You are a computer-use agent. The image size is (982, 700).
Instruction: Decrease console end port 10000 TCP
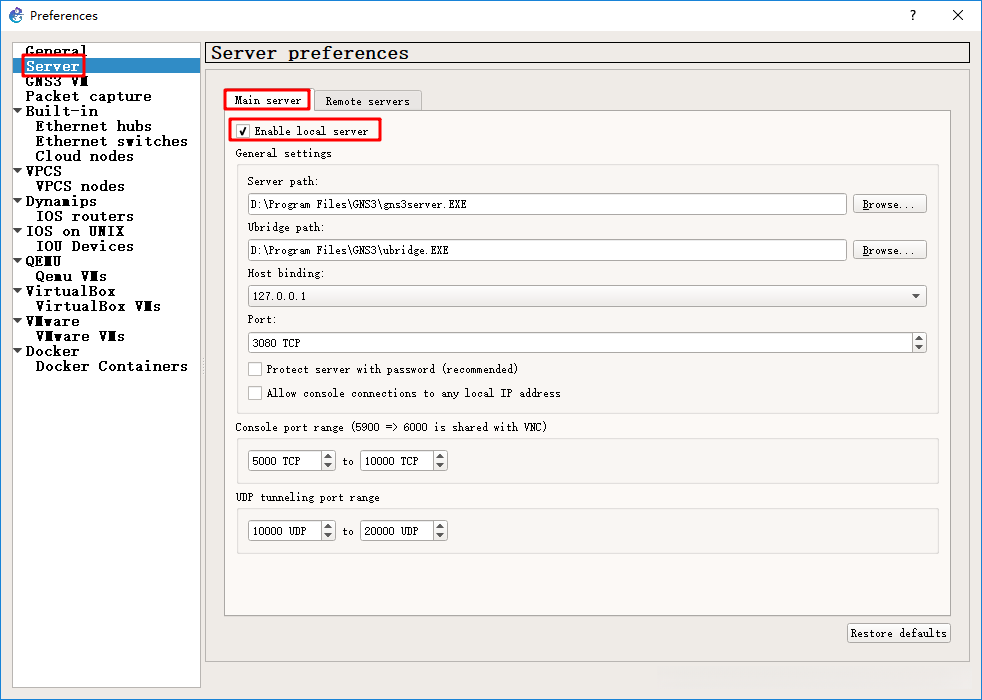click(440, 466)
